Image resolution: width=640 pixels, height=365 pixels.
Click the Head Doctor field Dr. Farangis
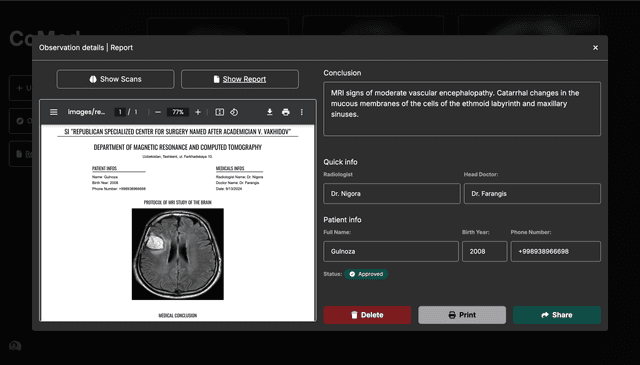(x=532, y=194)
